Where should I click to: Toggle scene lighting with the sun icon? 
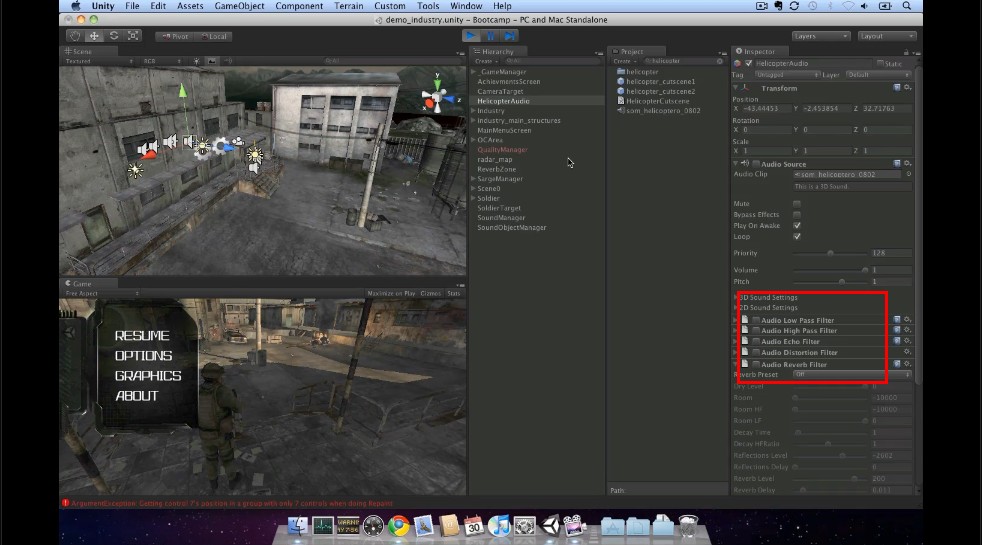pyautogui.click(x=197, y=61)
